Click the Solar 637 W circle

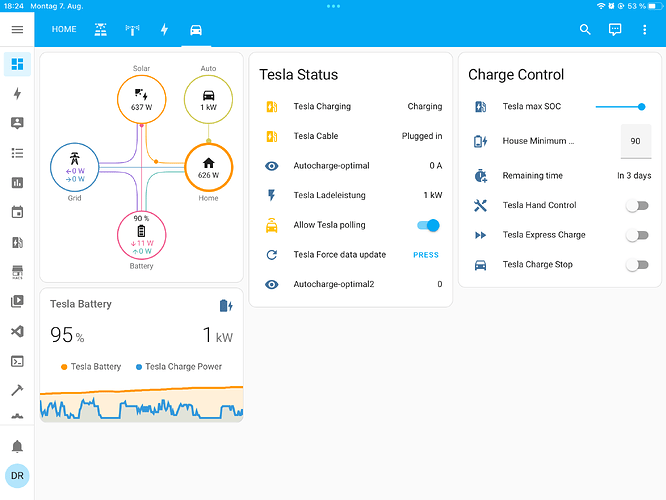141,99
